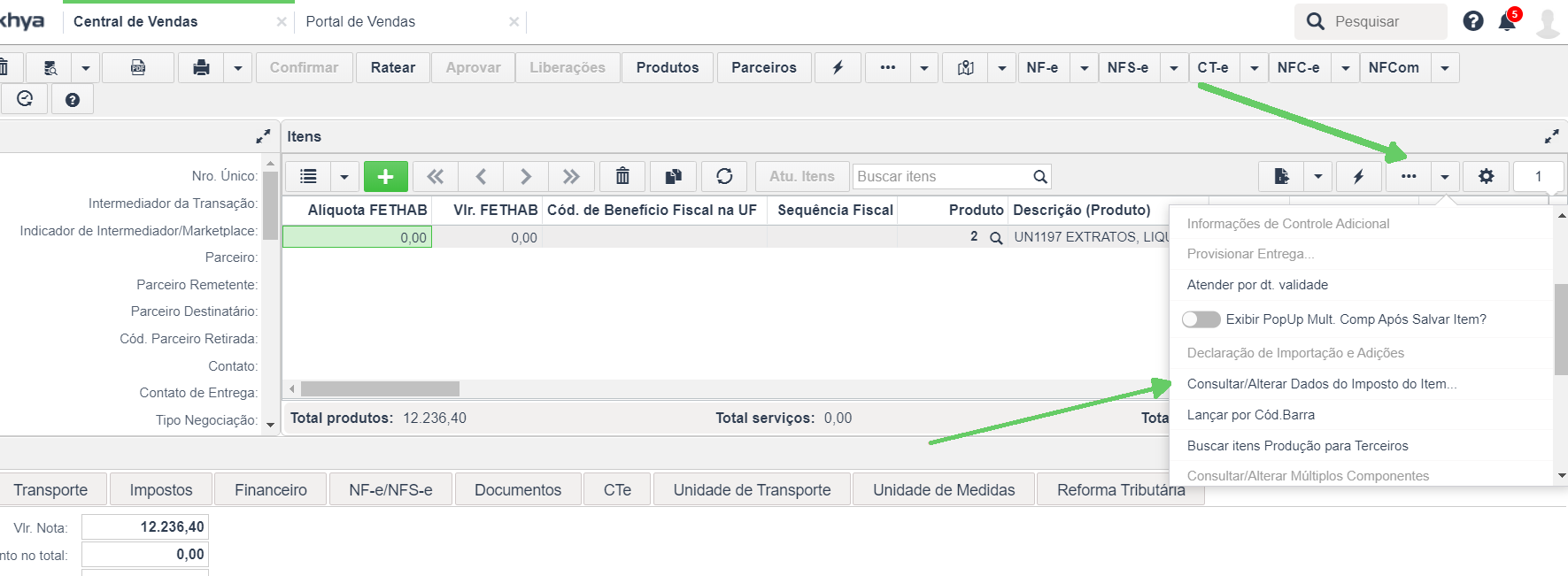Click the Ratear button
The width and height of the screenshot is (1568, 576).
(x=393, y=67)
